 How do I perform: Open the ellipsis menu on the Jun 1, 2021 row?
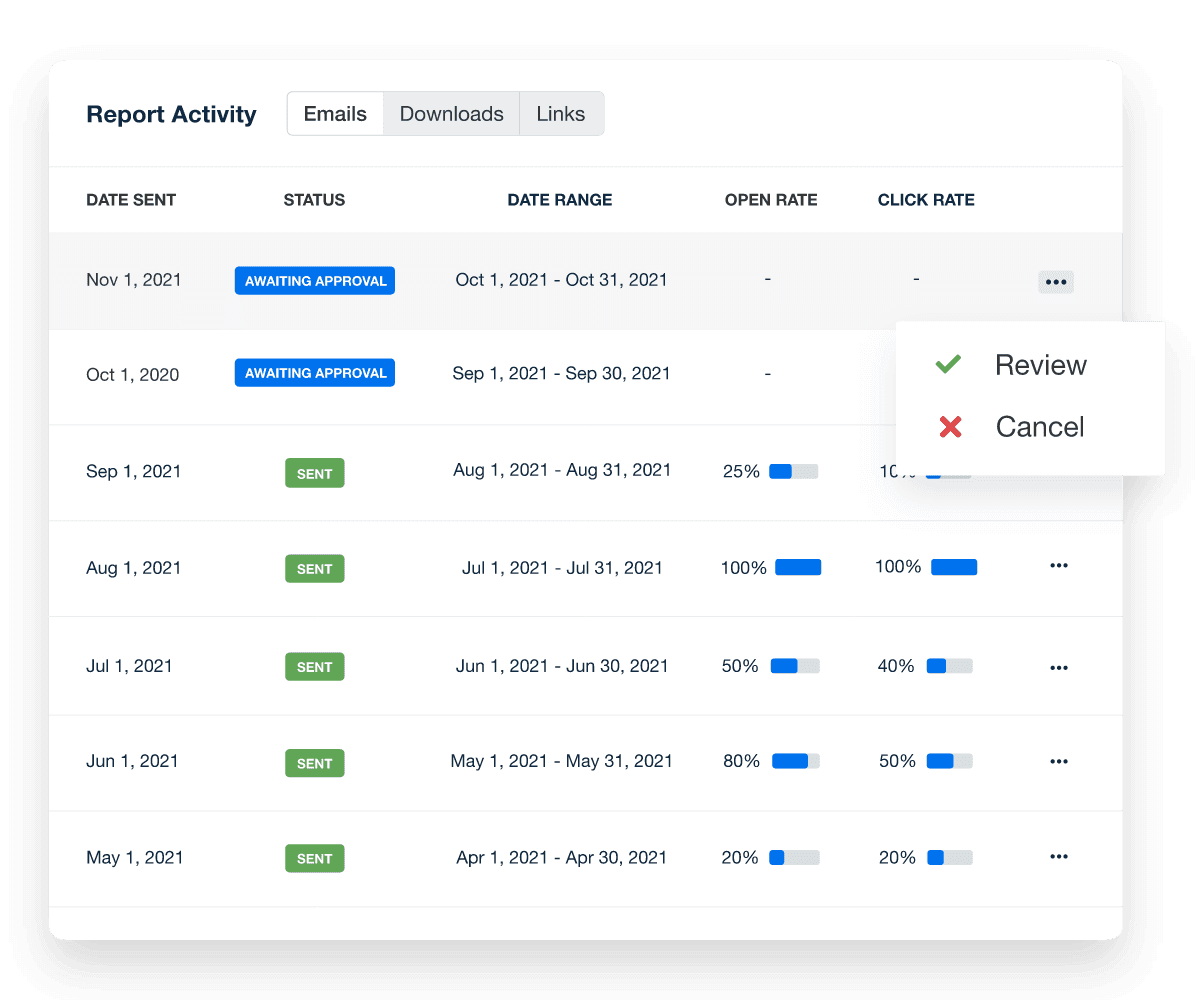click(x=1058, y=761)
